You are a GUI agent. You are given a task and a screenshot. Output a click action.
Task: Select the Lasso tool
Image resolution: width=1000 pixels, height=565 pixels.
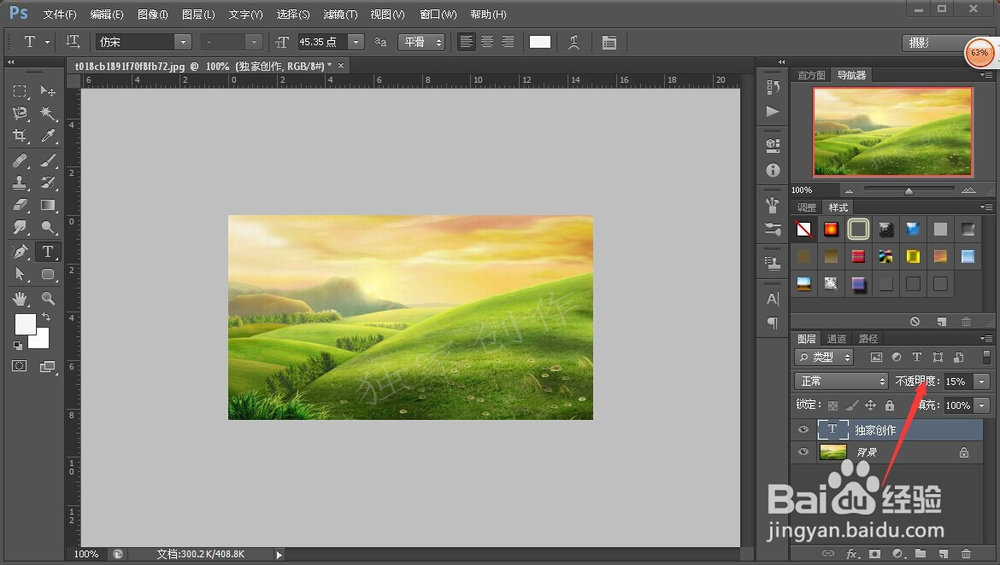[20, 114]
